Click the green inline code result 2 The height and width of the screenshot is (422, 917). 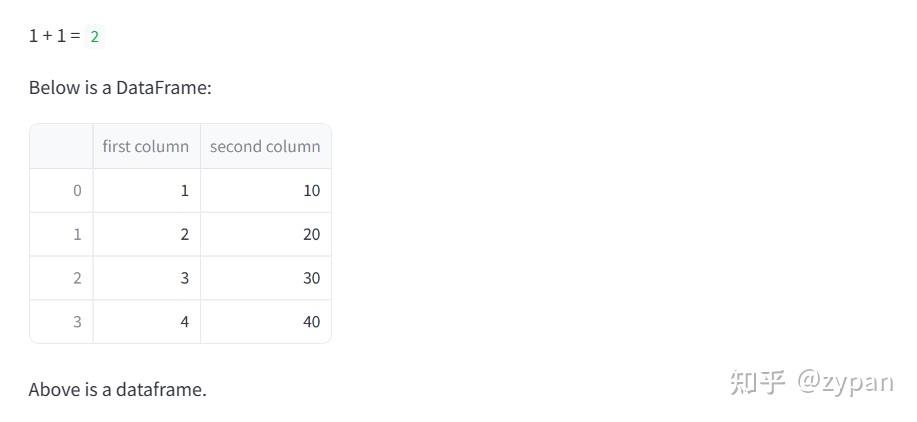[95, 37]
